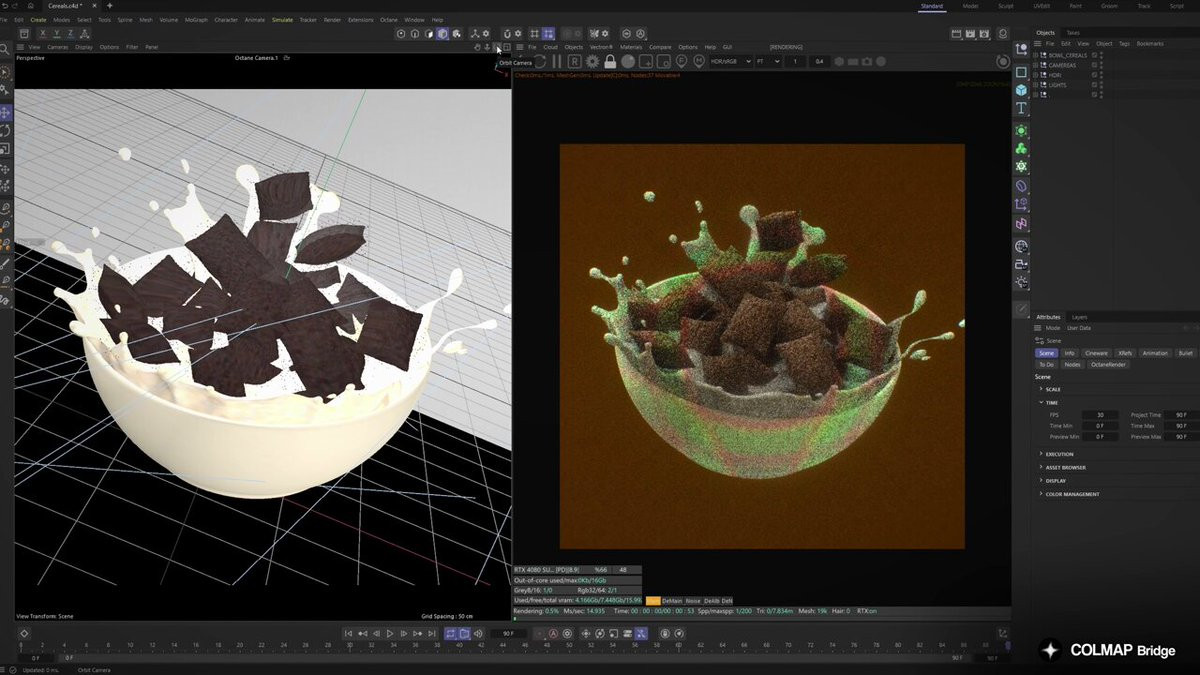This screenshot has height=675, width=1200.
Task: Click the Move tool in left toolbar
Action: (x=6, y=112)
